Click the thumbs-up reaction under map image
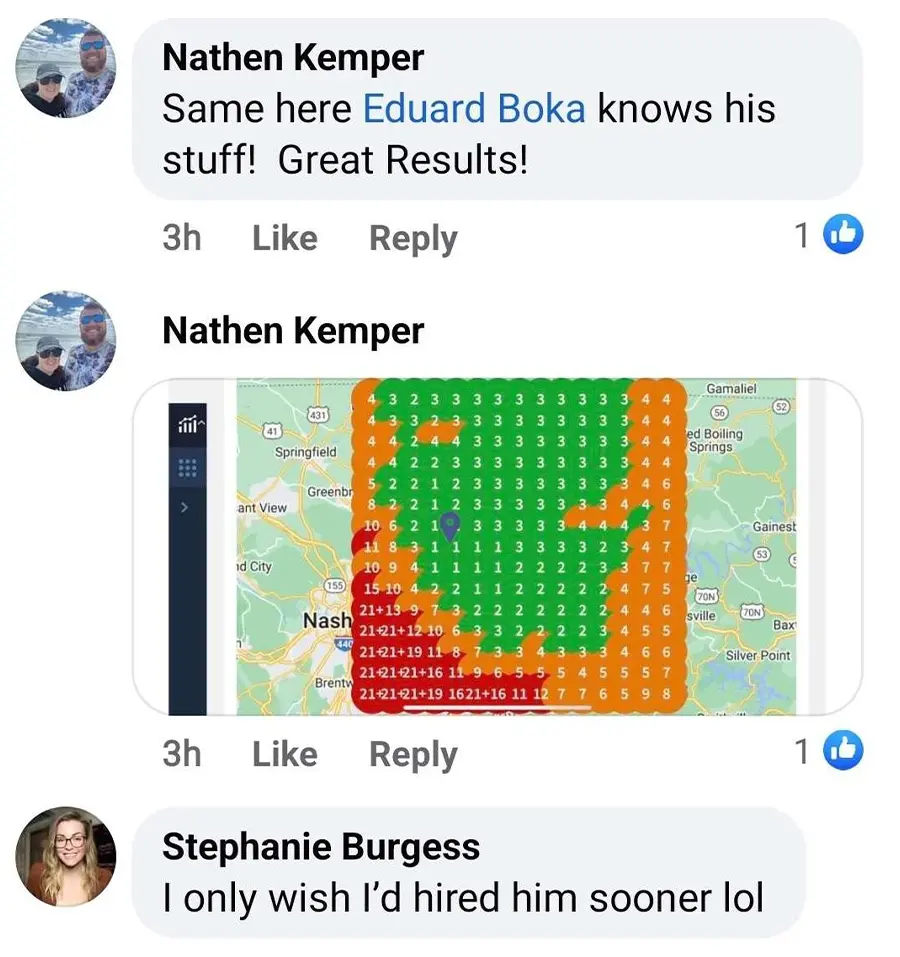This screenshot has width=900, height=957. click(x=843, y=750)
